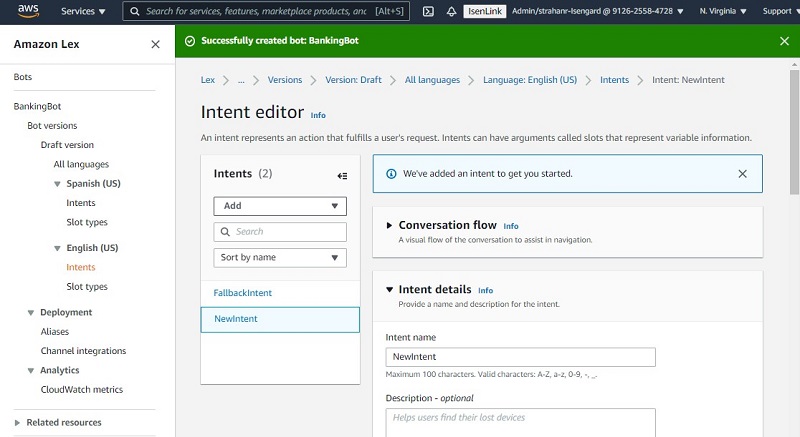This screenshot has height=437, width=800.
Task: Open the notifications bell icon
Action: coord(451,11)
